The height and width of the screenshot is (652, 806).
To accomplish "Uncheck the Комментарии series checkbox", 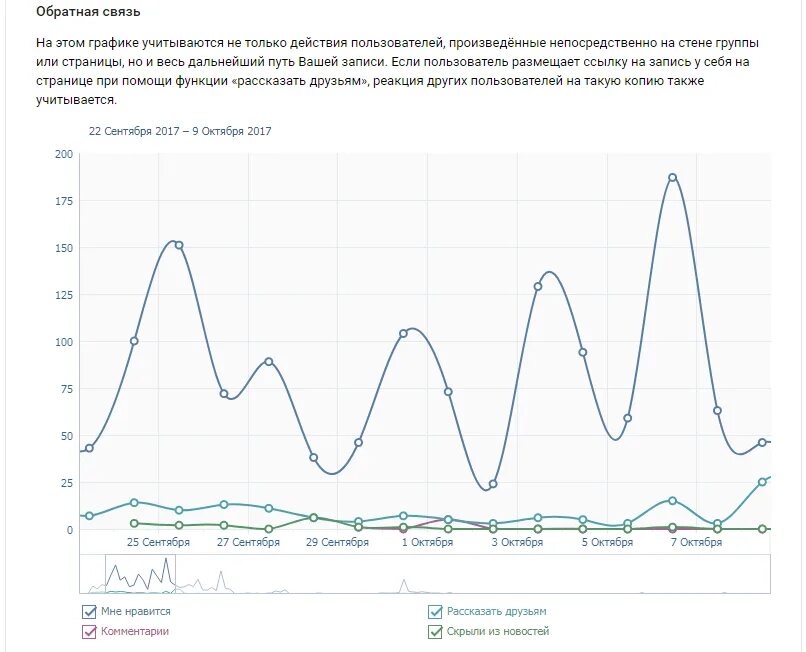I will (89, 632).
